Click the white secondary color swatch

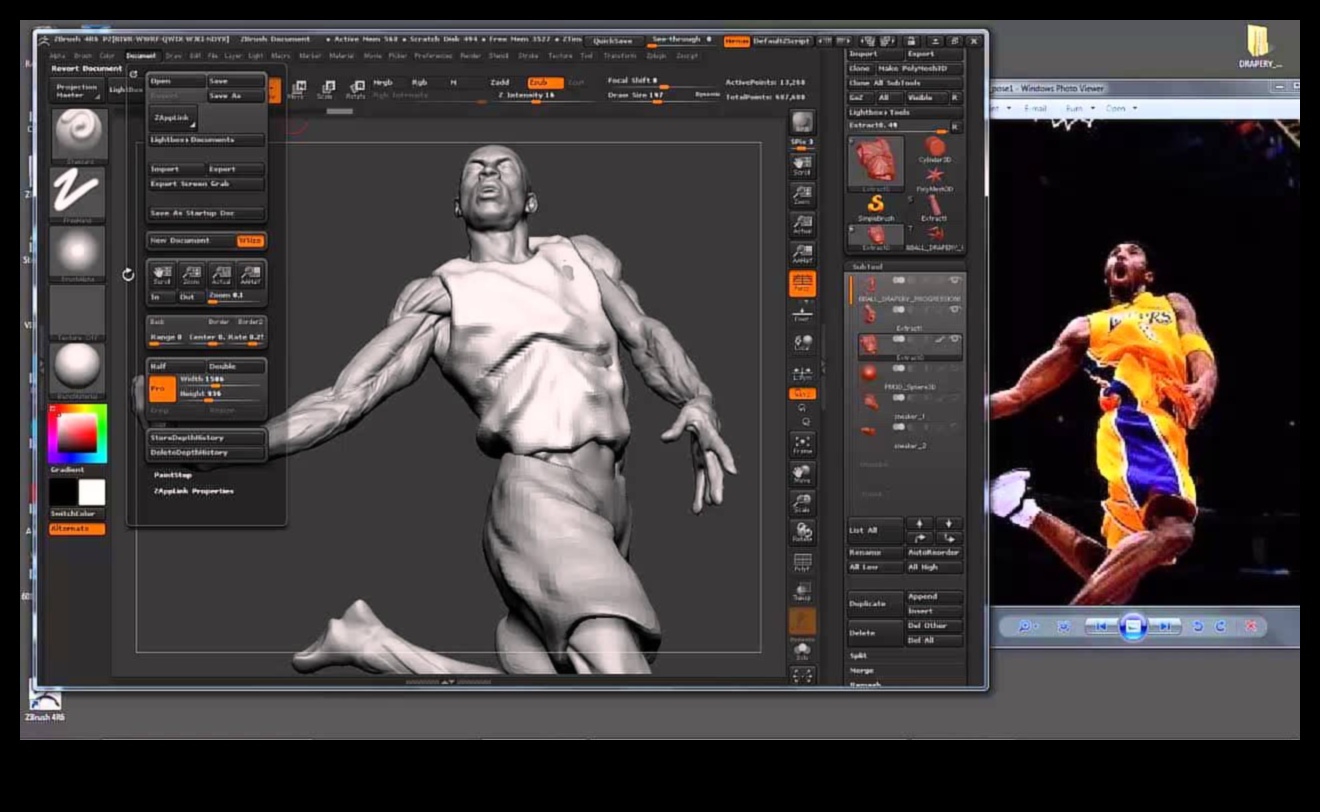pyautogui.click(x=92, y=492)
